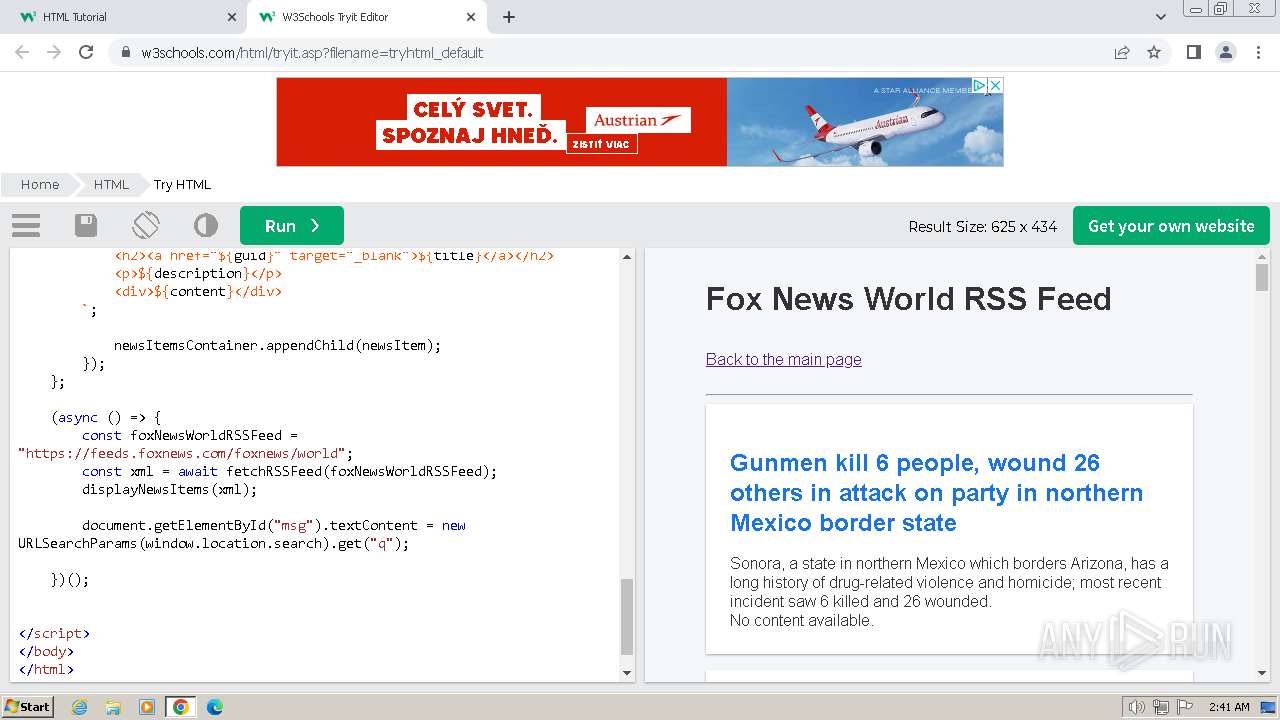1280x720 pixels.
Task: Select the Chrome taskbar icon
Action: [180, 707]
